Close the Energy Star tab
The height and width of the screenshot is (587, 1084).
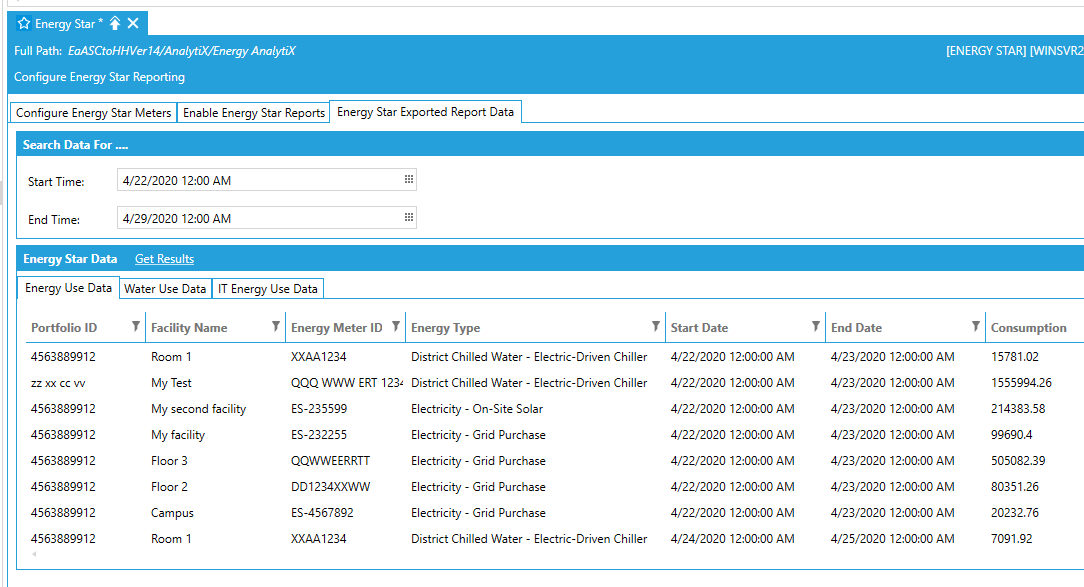(134, 23)
